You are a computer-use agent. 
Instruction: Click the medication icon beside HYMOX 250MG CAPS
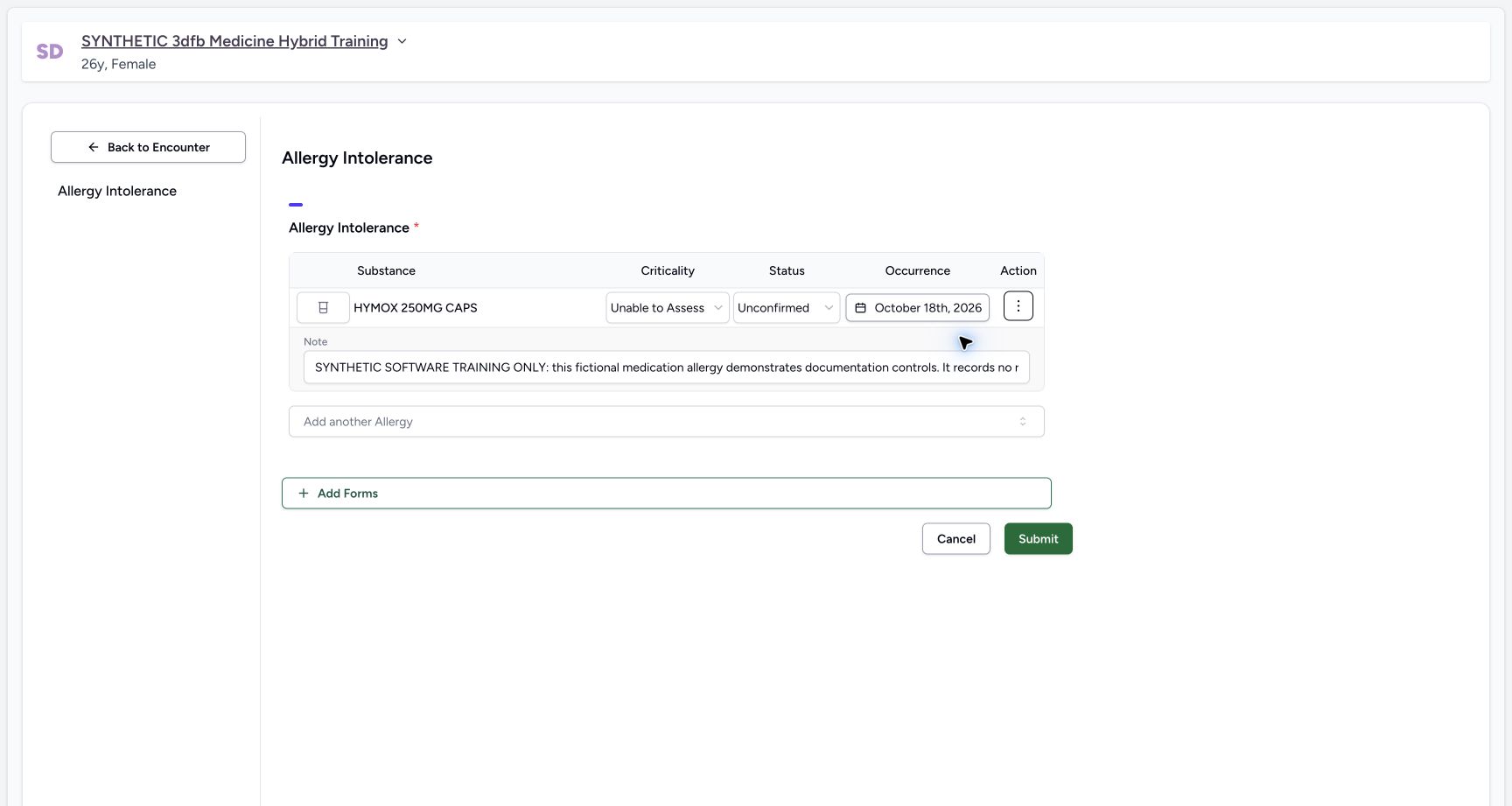point(323,308)
